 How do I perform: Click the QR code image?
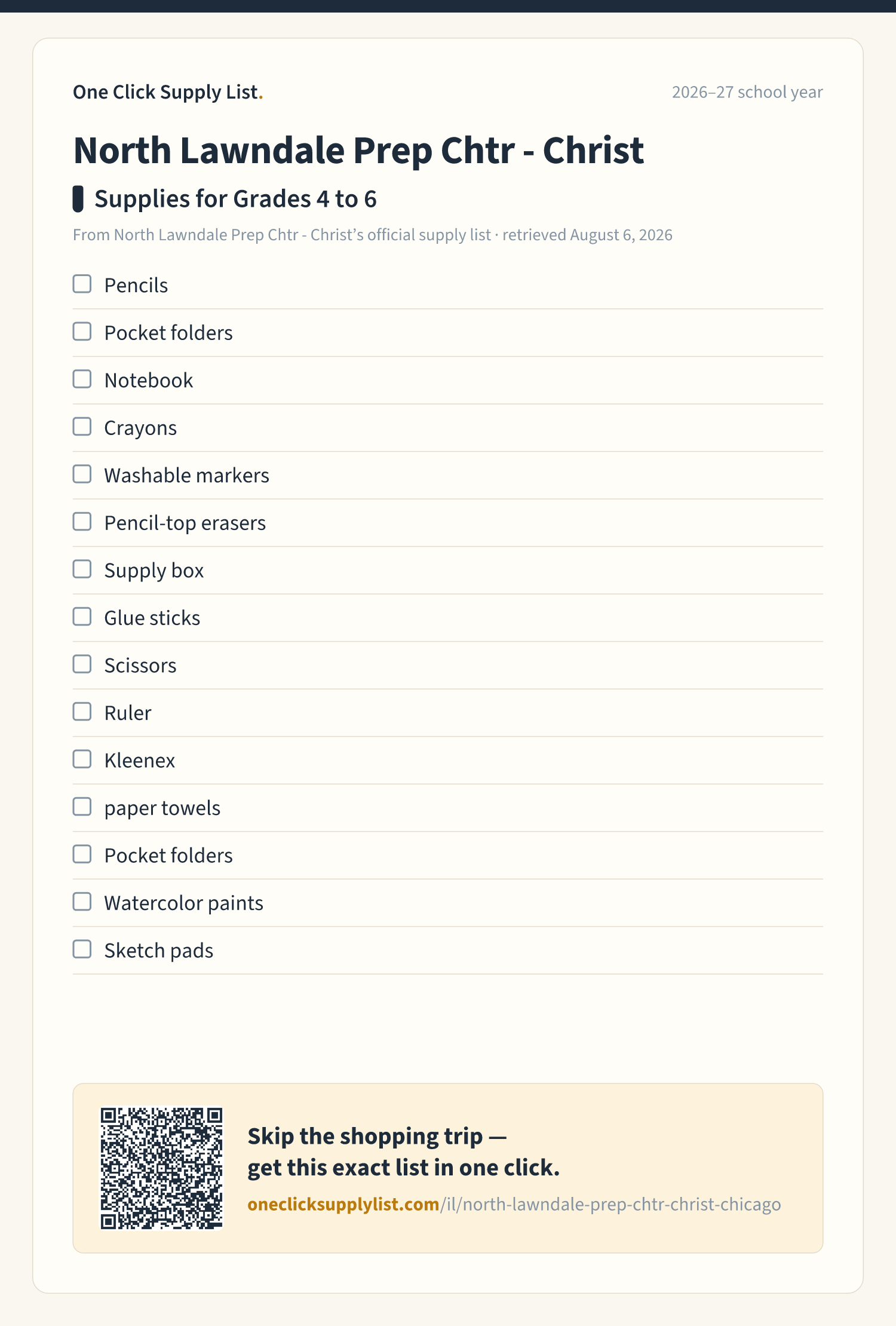(161, 1168)
